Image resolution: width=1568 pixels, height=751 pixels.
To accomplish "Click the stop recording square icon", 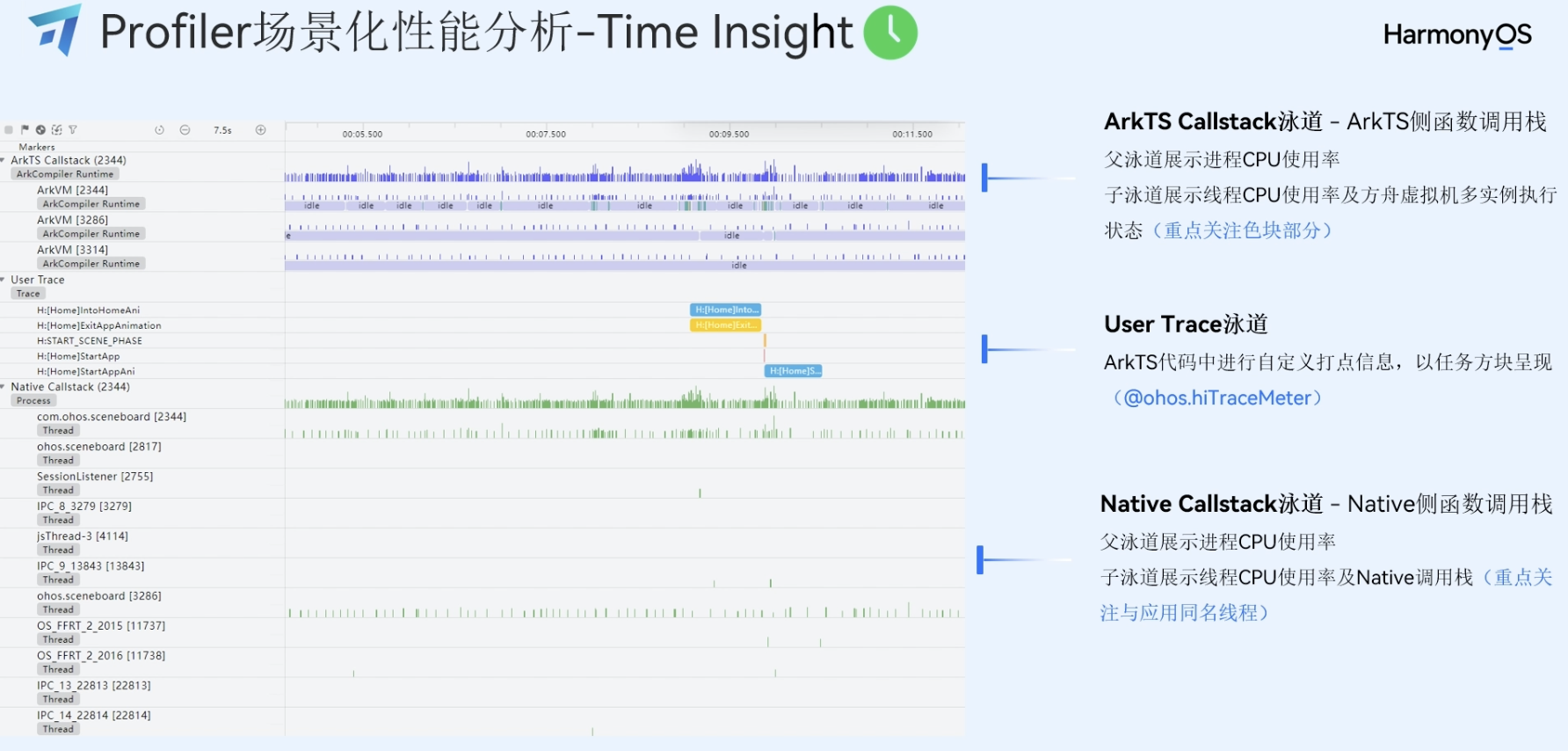I will pyautogui.click(x=9, y=130).
